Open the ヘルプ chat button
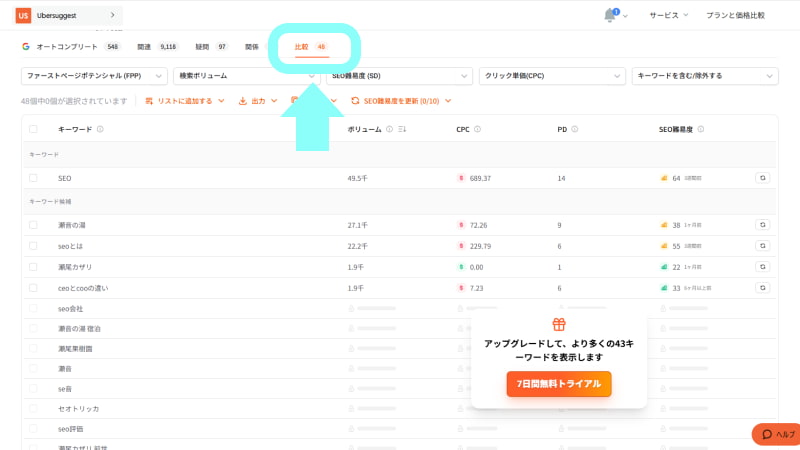This screenshot has height=450, width=800. [x=777, y=434]
